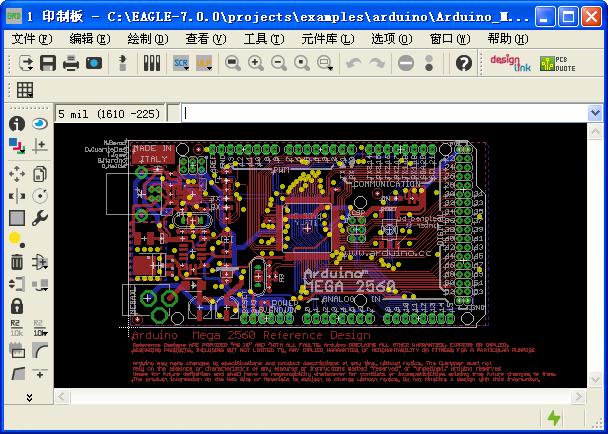608x434 pixels.
Task: Select the Delete trash can tool
Action: 17,262
